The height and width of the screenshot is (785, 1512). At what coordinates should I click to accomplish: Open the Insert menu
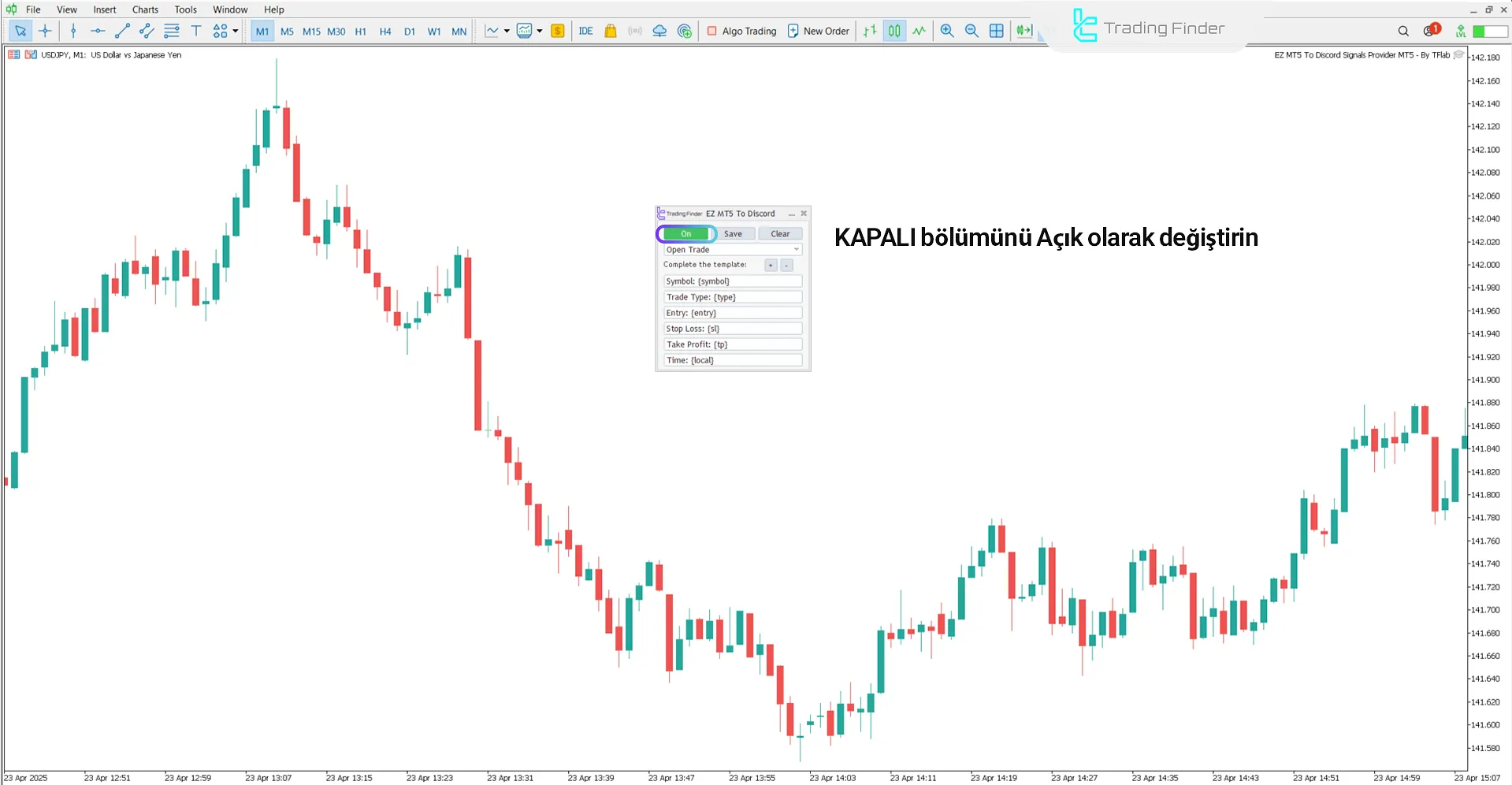pyautogui.click(x=105, y=9)
